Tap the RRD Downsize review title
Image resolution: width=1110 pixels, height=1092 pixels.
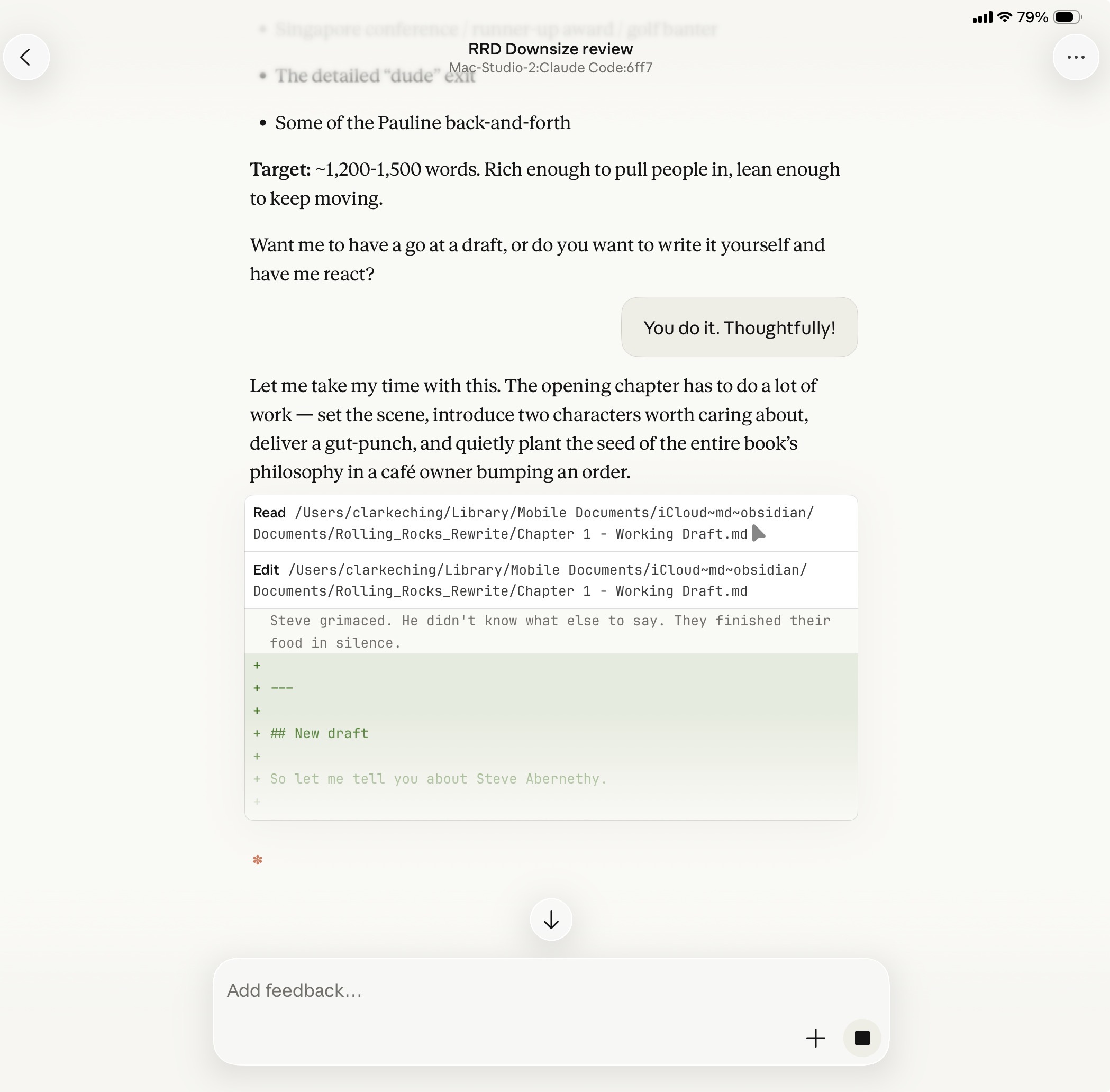[x=550, y=49]
